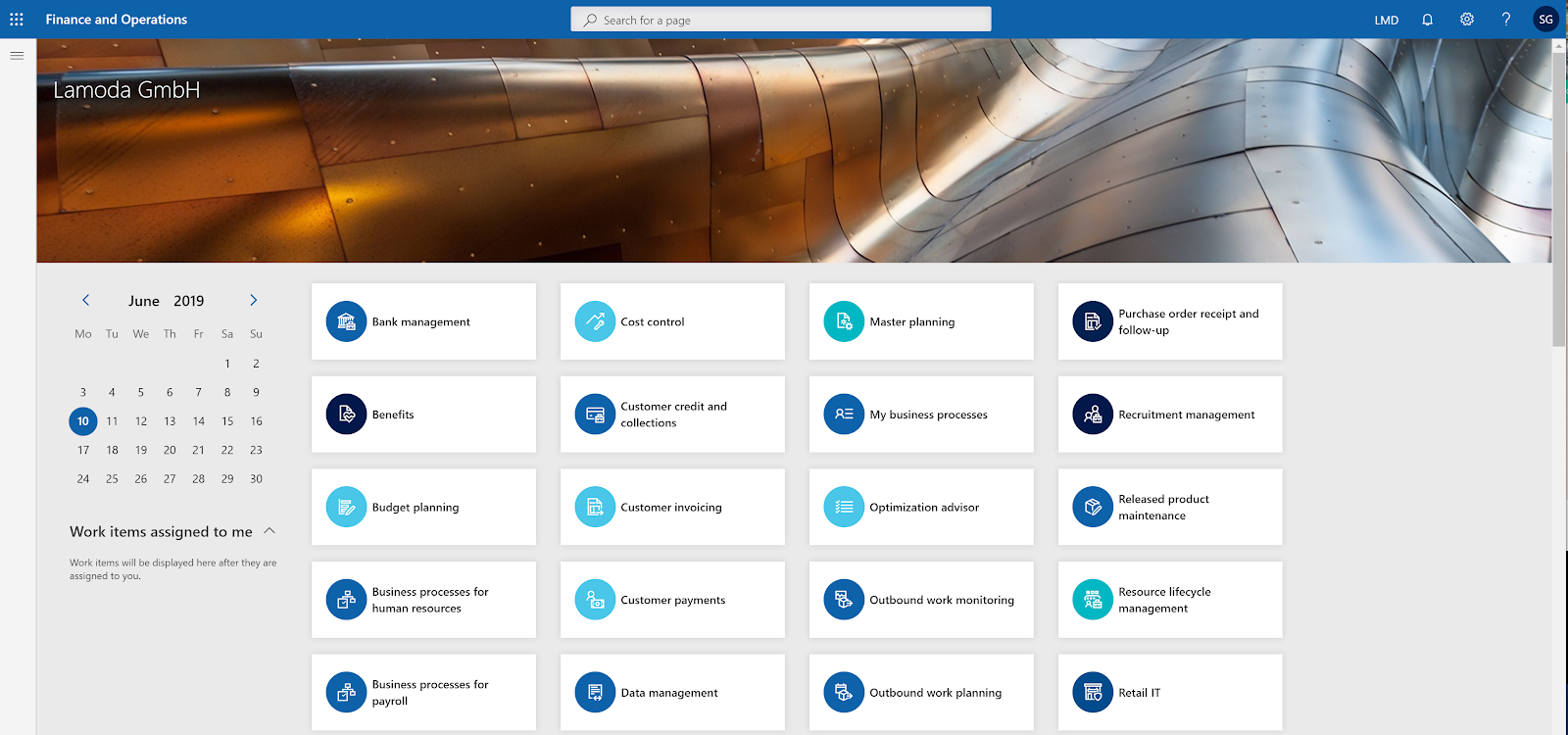Select June 10 in the calendar
This screenshot has width=1568, height=735.
[x=83, y=421]
